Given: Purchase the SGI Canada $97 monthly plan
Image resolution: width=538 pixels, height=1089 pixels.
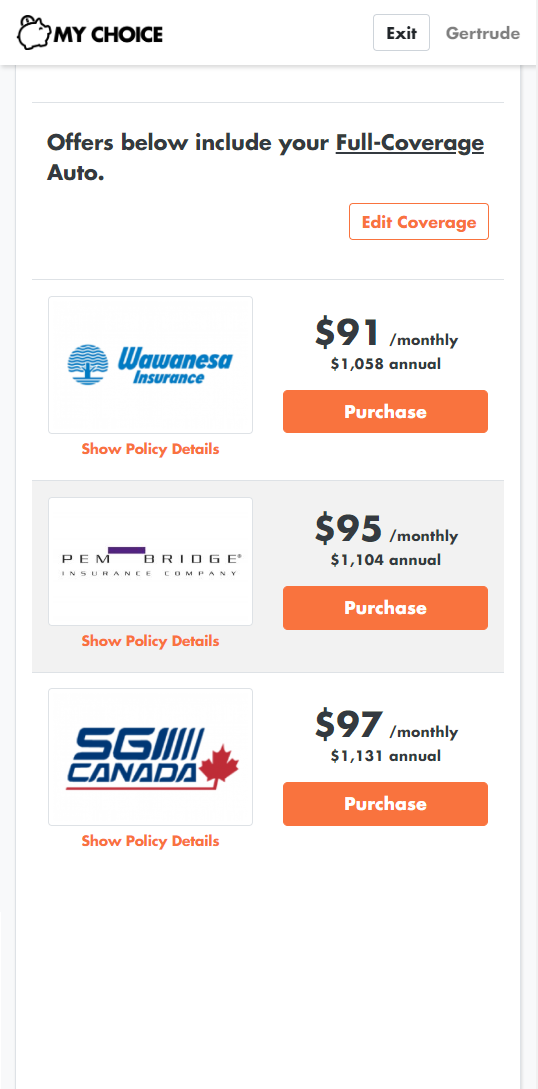Looking at the screenshot, I should point(385,804).
